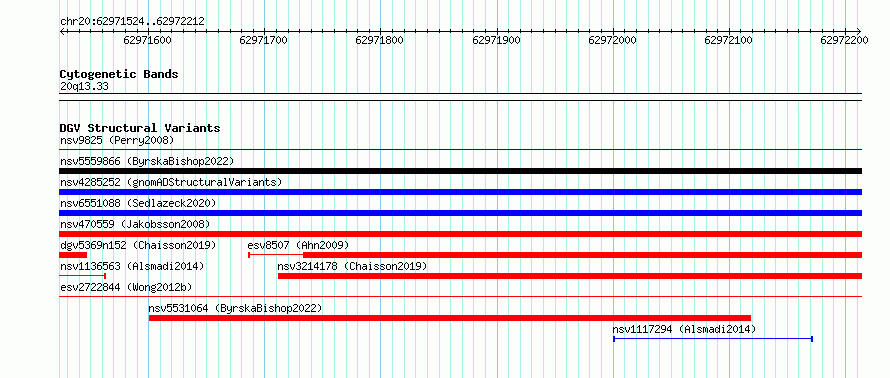Select the red nsv3214178 variant bar
This screenshot has height=378, width=890.
[570, 276]
